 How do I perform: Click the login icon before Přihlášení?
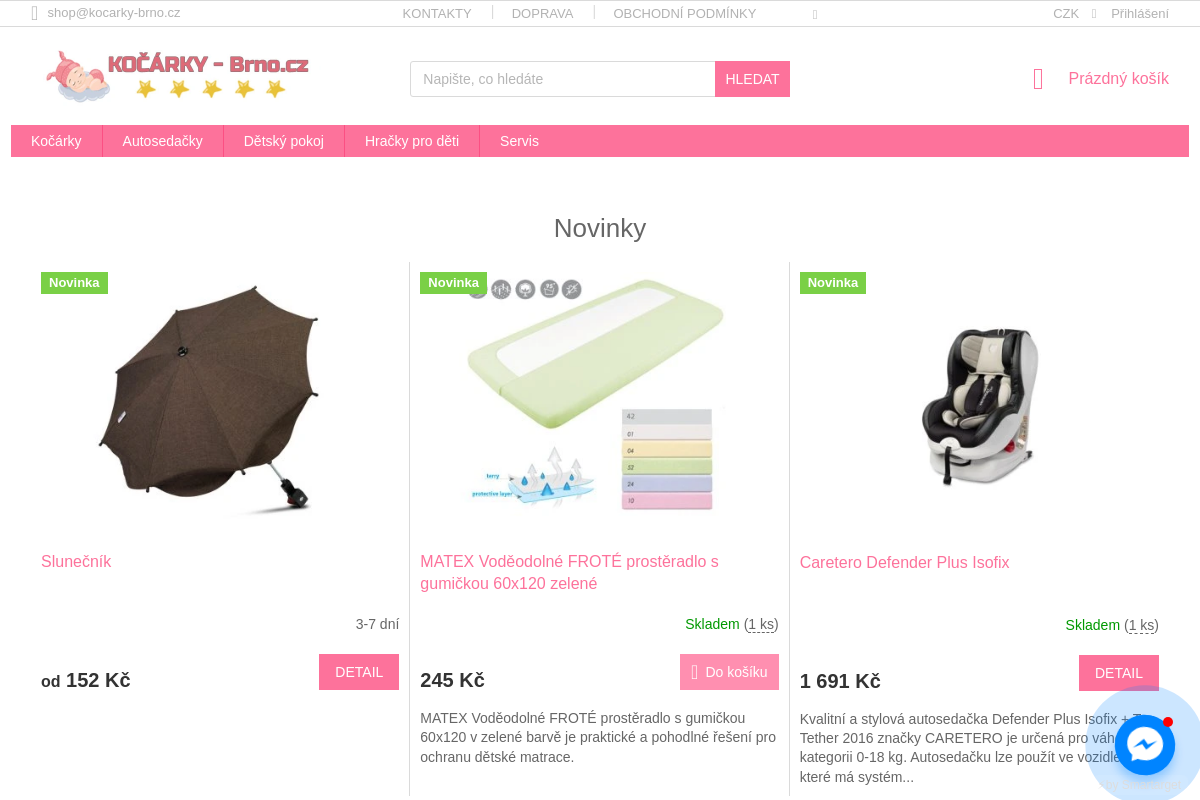tap(1094, 14)
